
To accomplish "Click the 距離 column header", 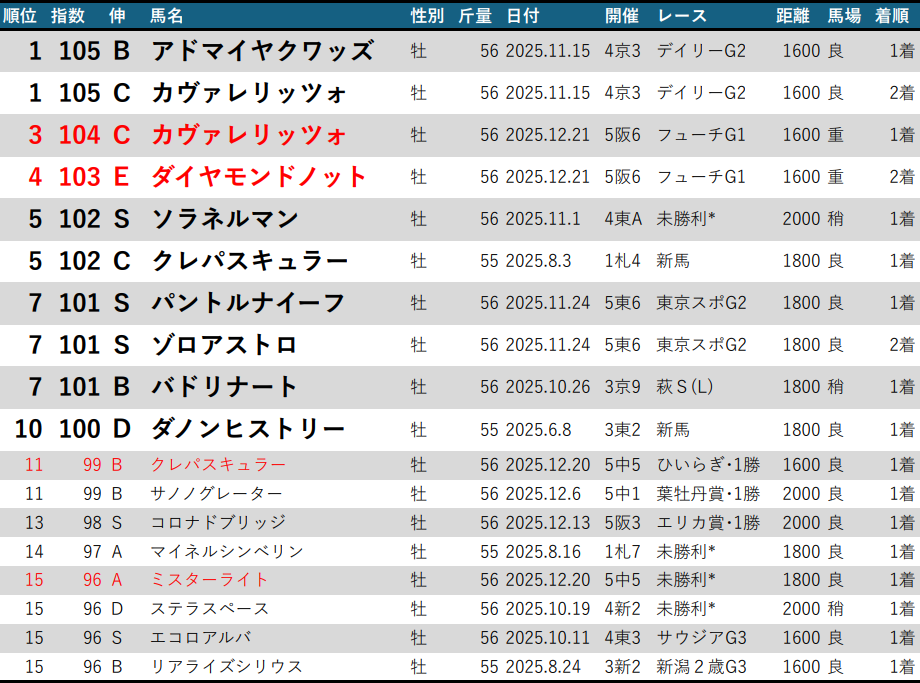I will (x=795, y=15).
